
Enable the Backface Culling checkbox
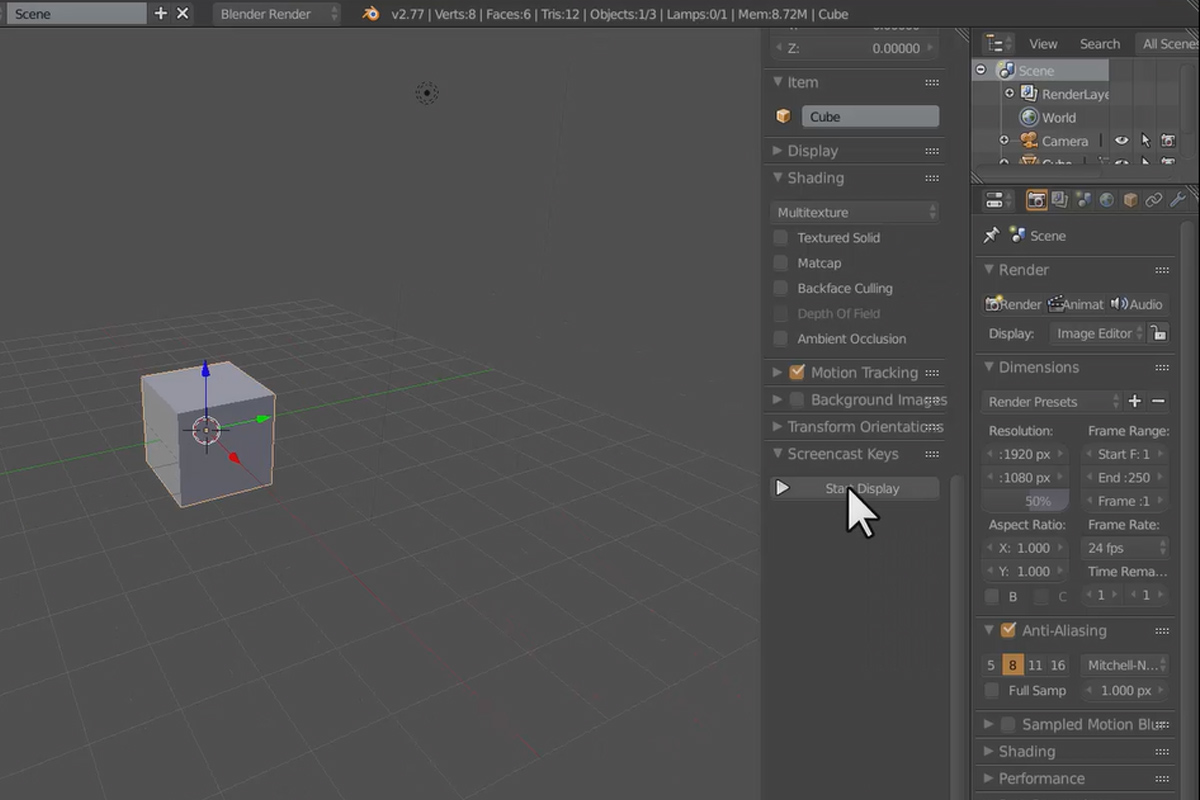pyautogui.click(x=781, y=288)
